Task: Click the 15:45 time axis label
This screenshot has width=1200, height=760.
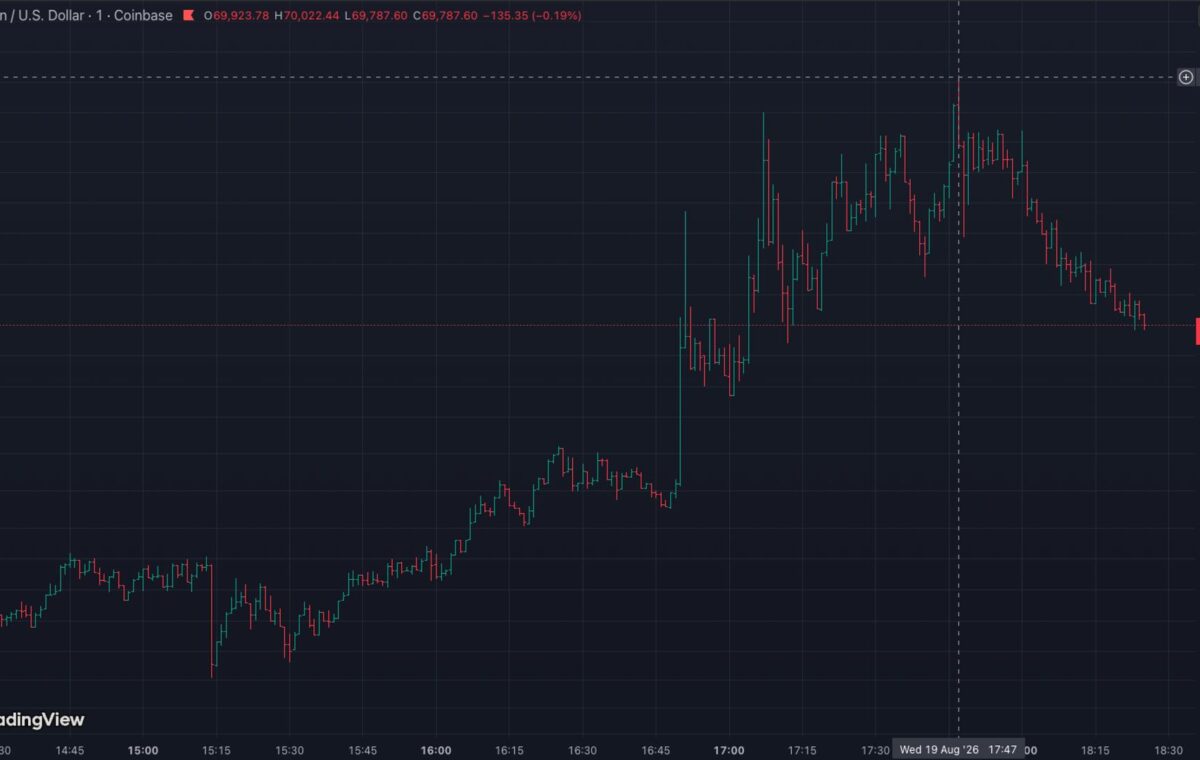Action: (362, 749)
